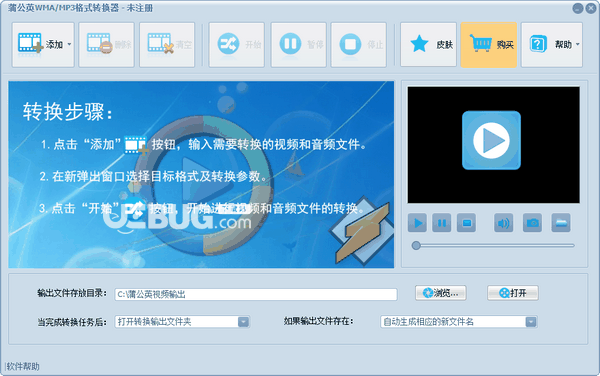Expand the Add (添加) dropdown arrow

(69, 44)
